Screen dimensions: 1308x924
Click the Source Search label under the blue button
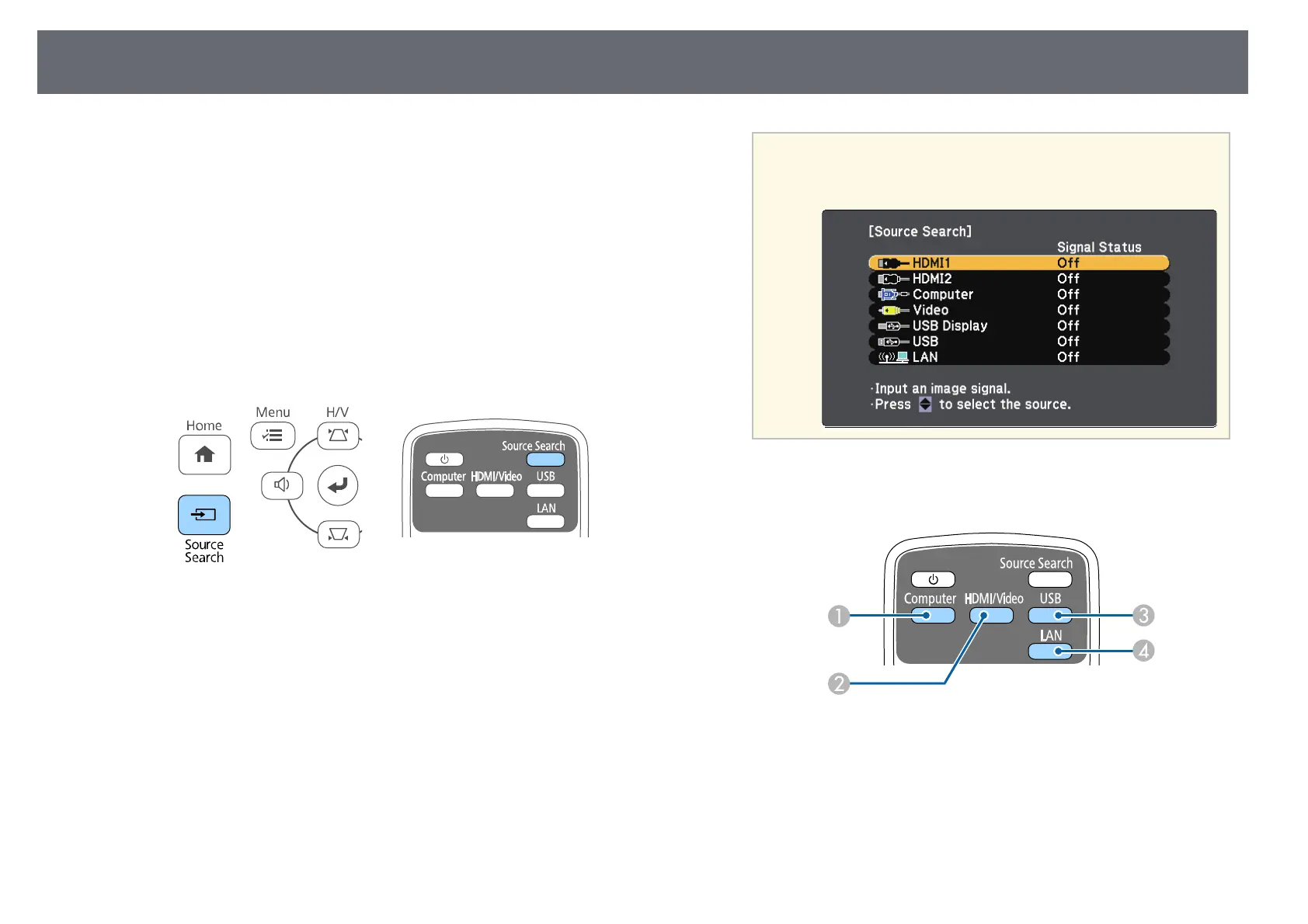[204, 551]
